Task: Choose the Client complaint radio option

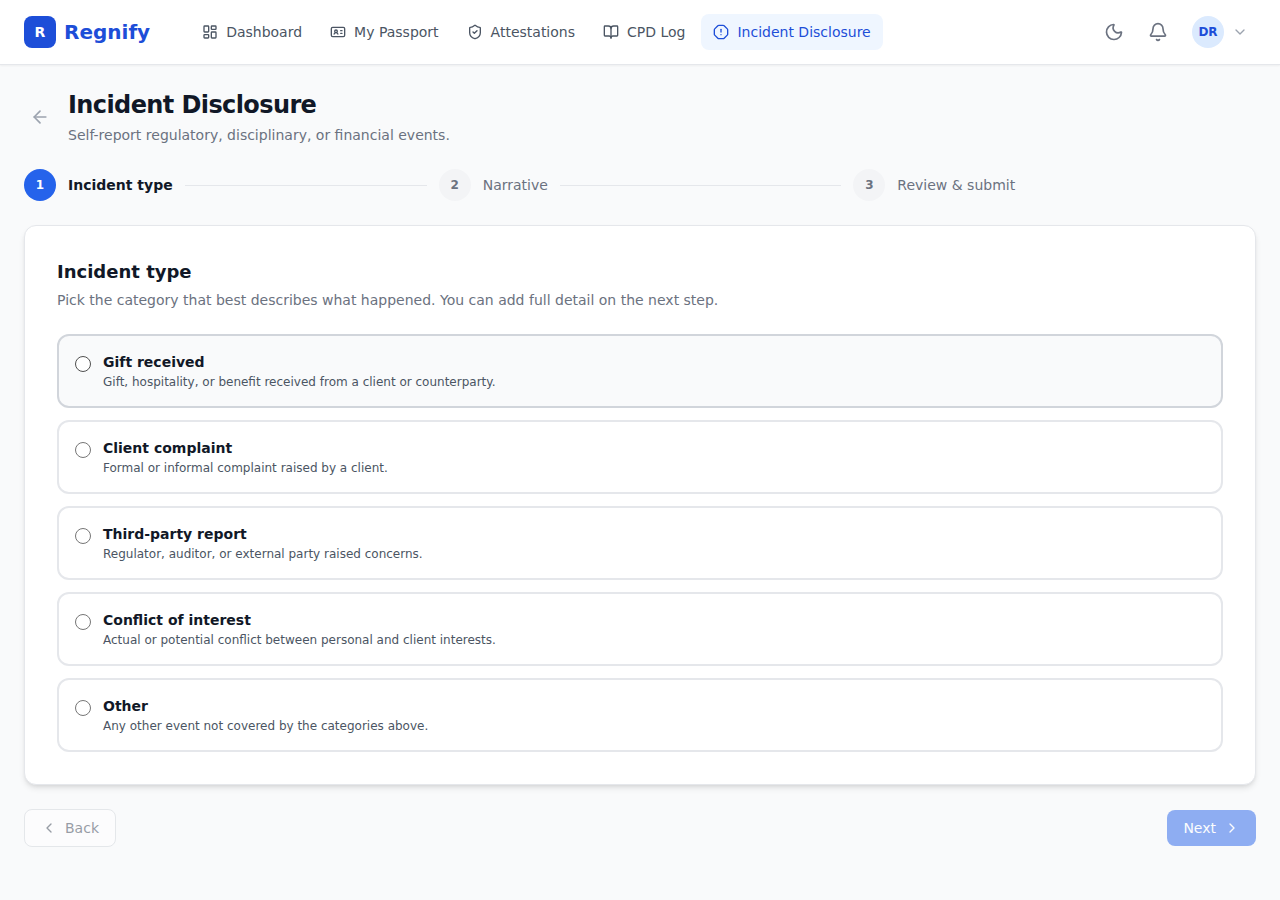Action: 83,450
